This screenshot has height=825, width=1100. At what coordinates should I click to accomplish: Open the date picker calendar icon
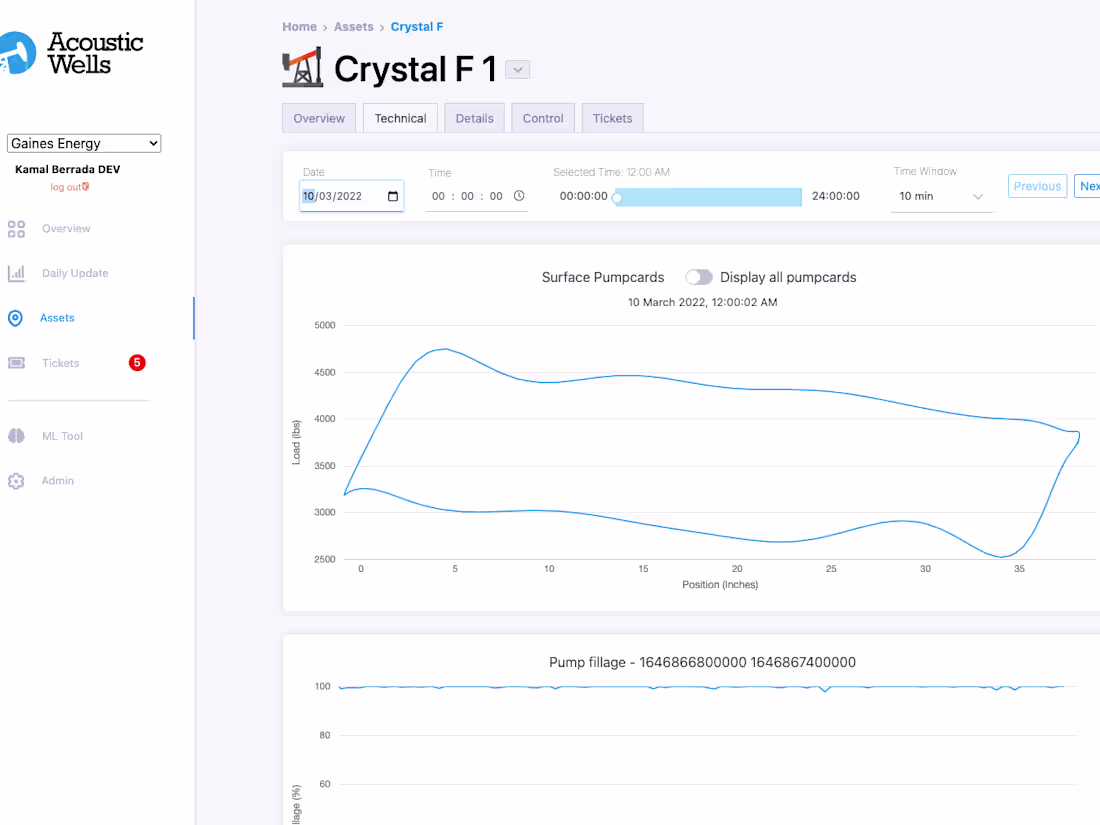[393, 196]
